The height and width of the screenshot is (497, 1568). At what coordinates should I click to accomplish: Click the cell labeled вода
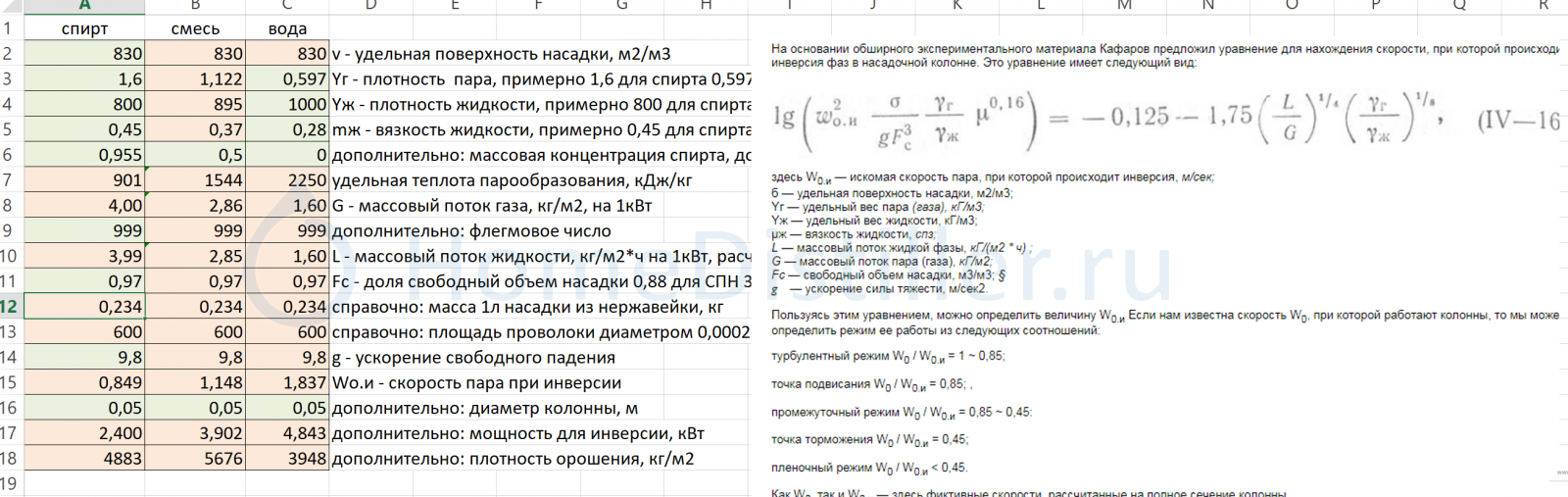pyautogui.click(x=287, y=28)
